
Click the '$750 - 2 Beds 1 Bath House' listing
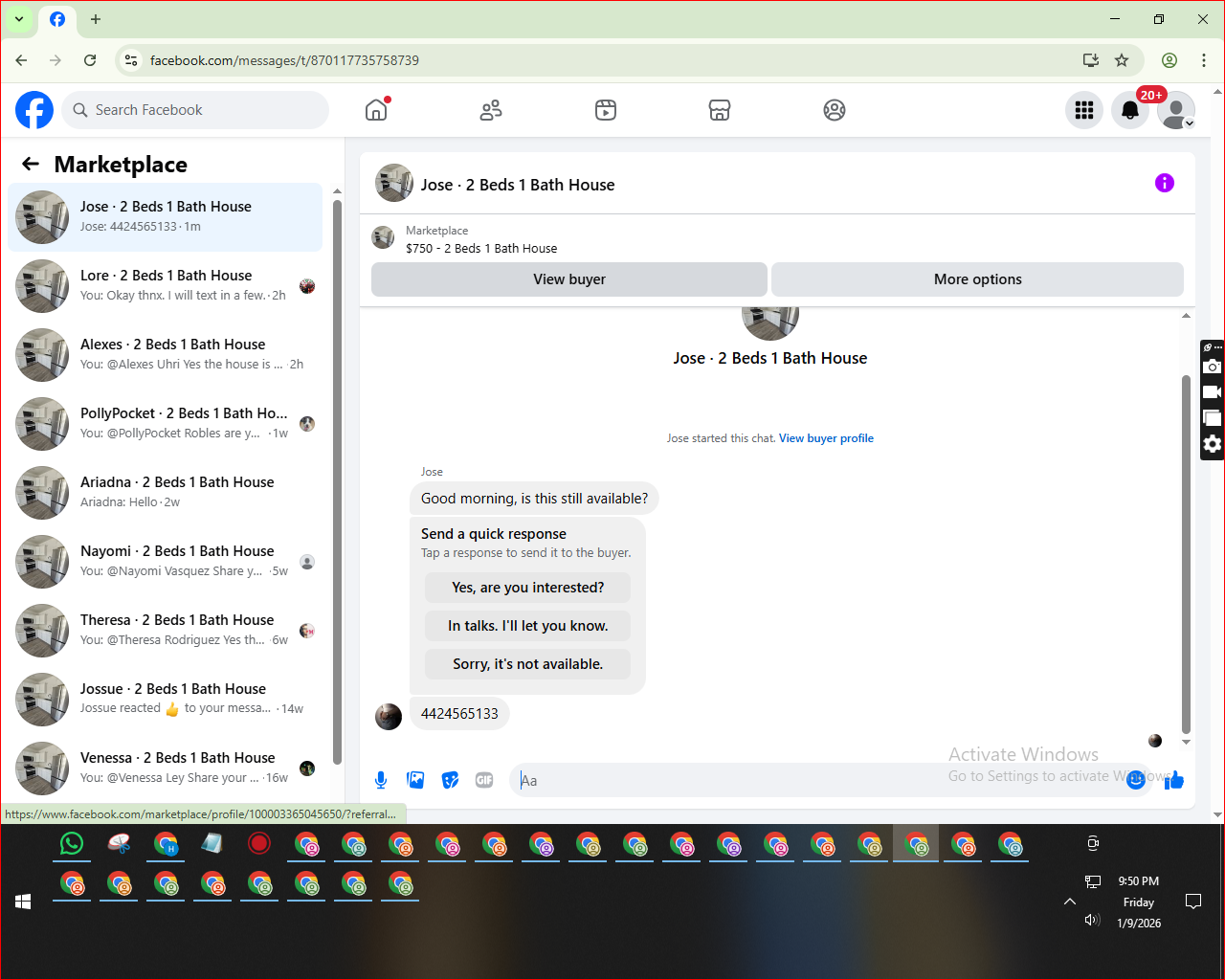(x=481, y=248)
